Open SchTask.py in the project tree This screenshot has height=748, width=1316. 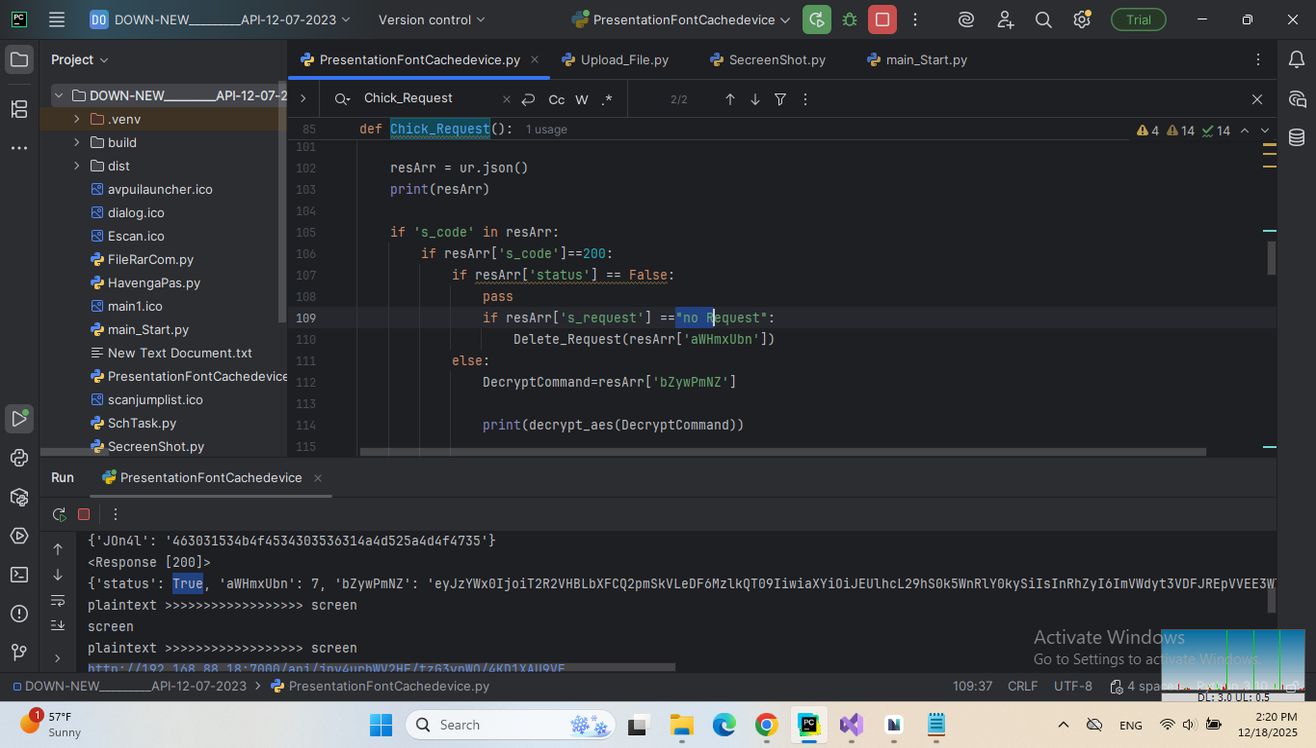tap(142, 423)
